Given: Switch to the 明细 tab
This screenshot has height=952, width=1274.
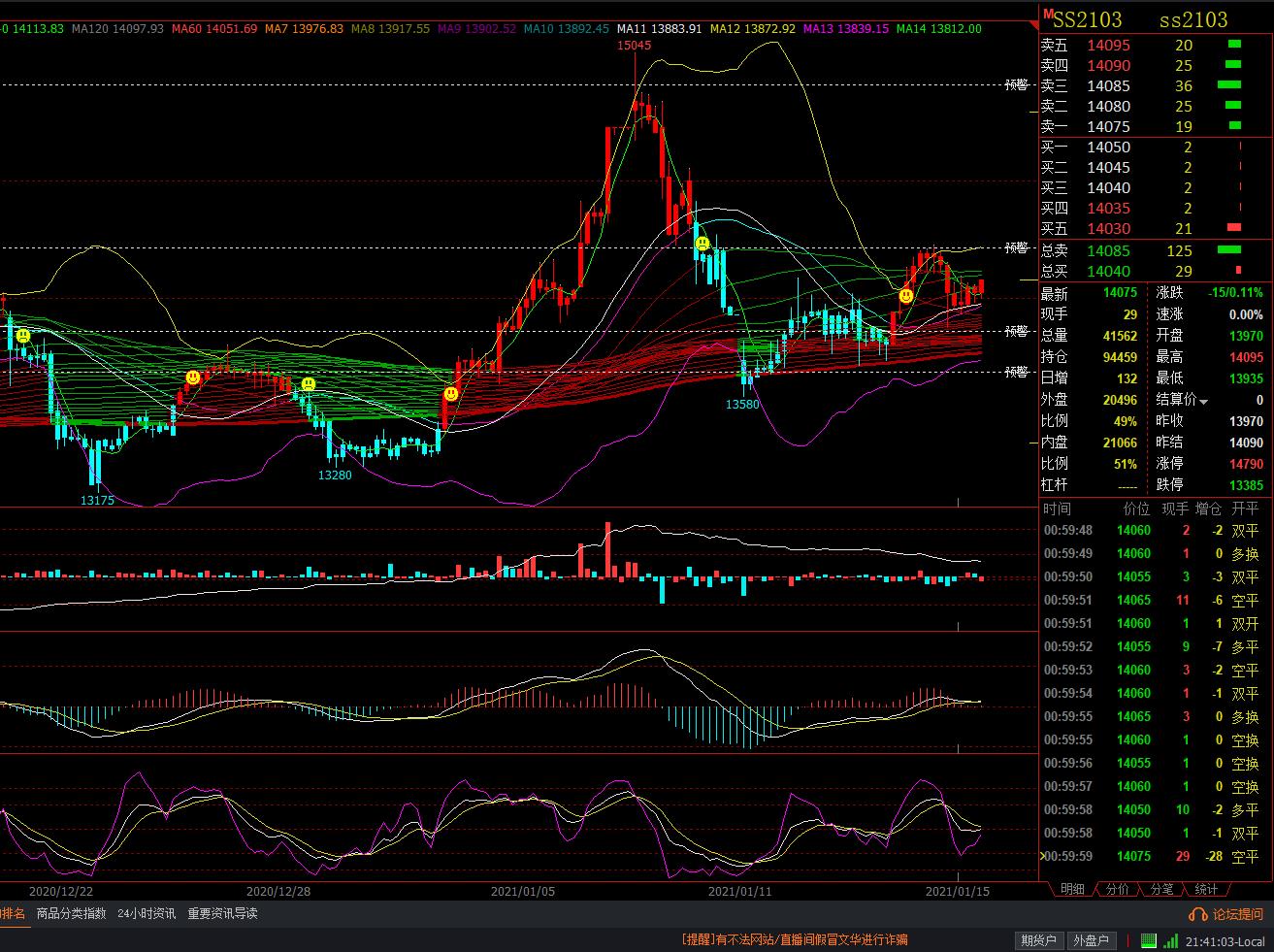Looking at the screenshot, I should pyautogui.click(x=1072, y=889).
